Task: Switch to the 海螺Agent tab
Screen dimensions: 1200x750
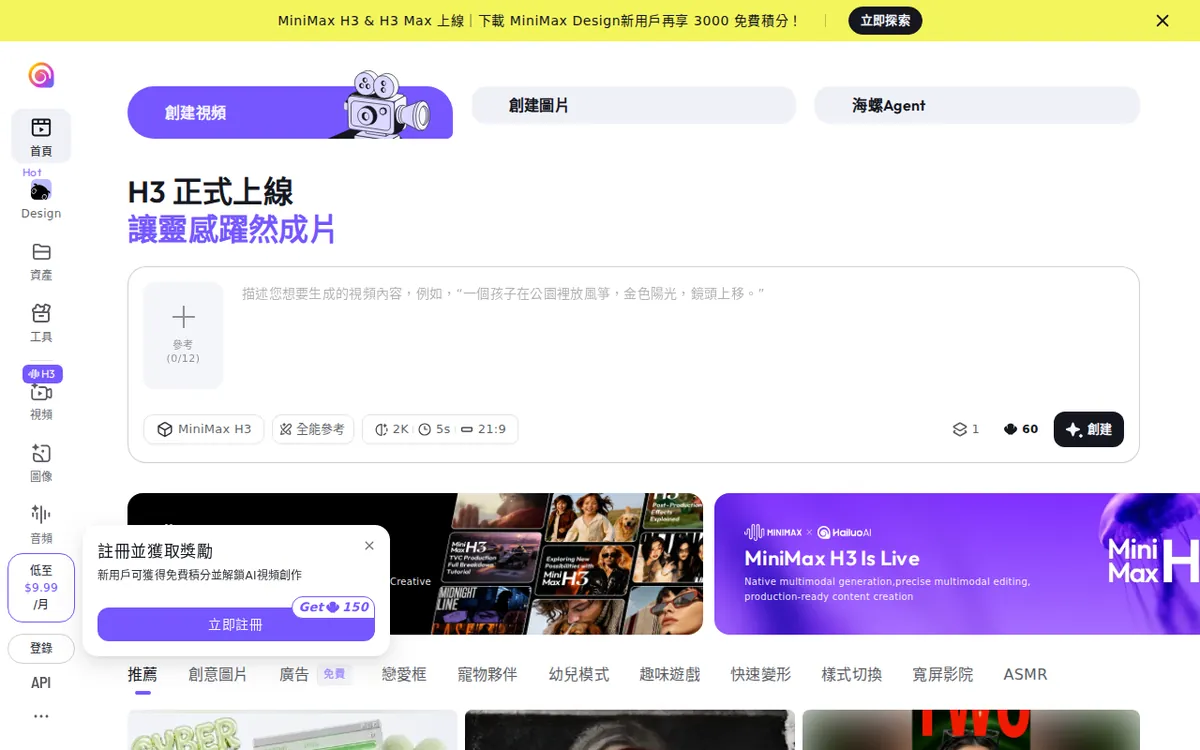Action: click(977, 105)
